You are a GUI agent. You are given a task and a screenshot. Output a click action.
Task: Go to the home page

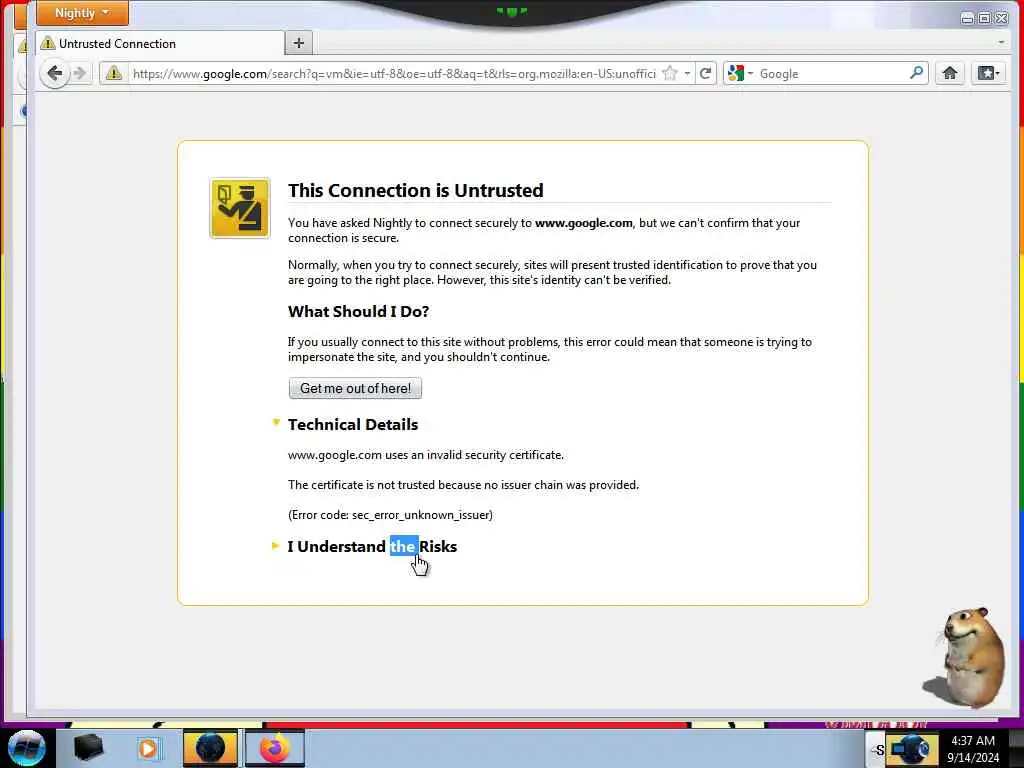click(x=950, y=73)
